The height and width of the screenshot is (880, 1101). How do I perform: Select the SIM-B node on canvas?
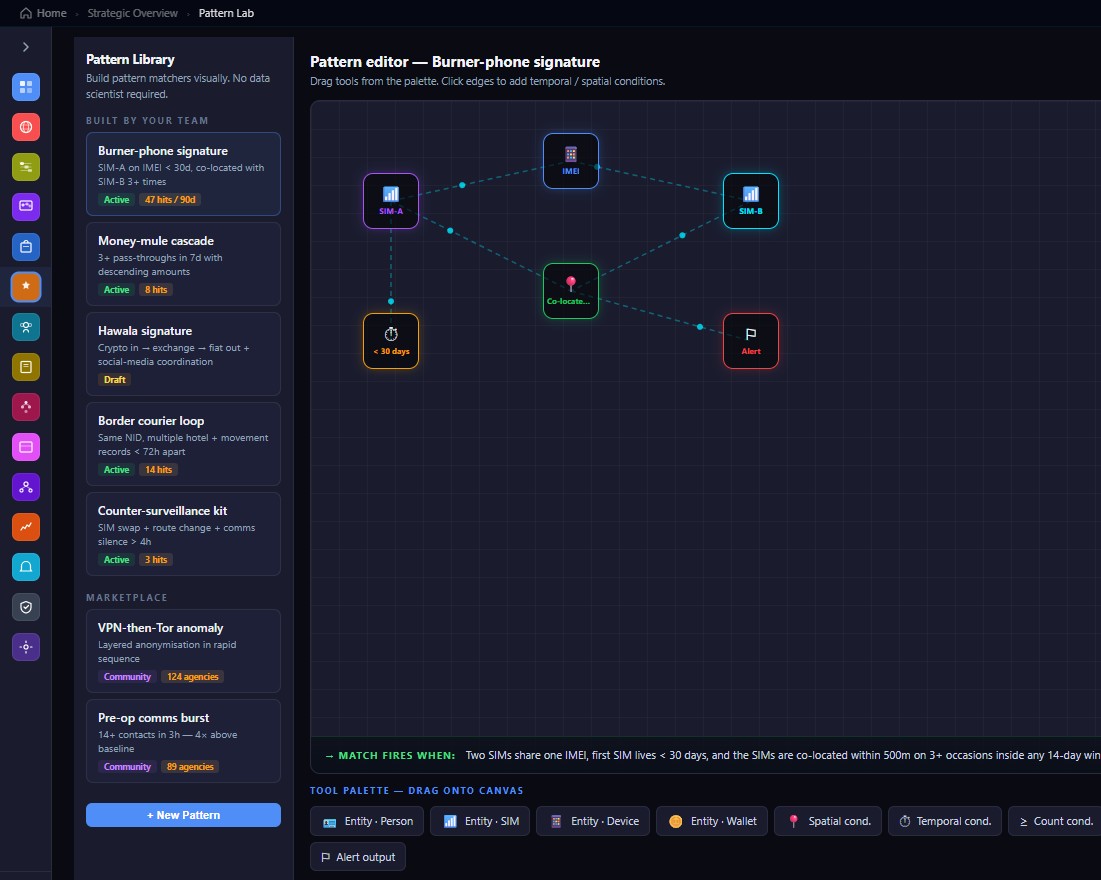click(751, 201)
